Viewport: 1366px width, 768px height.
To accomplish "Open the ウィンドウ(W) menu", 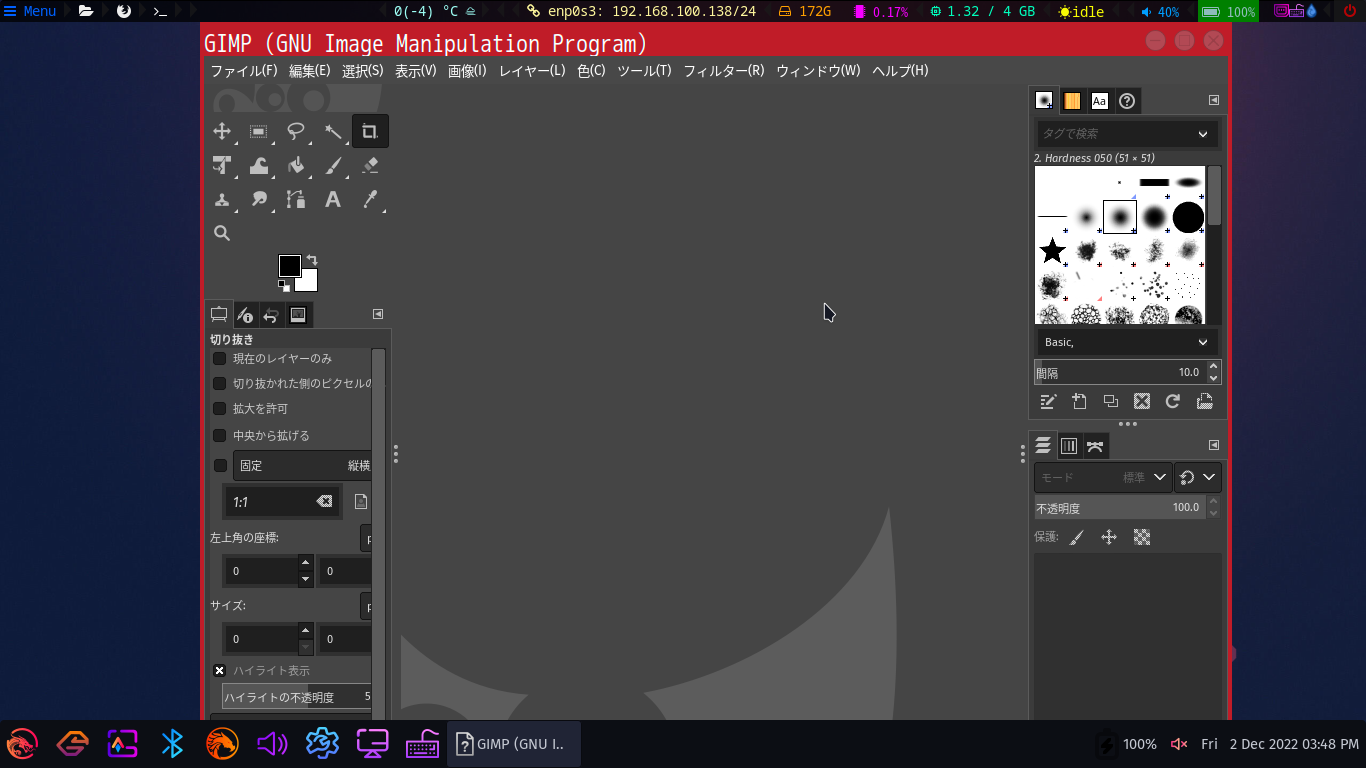I will point(818,71).
